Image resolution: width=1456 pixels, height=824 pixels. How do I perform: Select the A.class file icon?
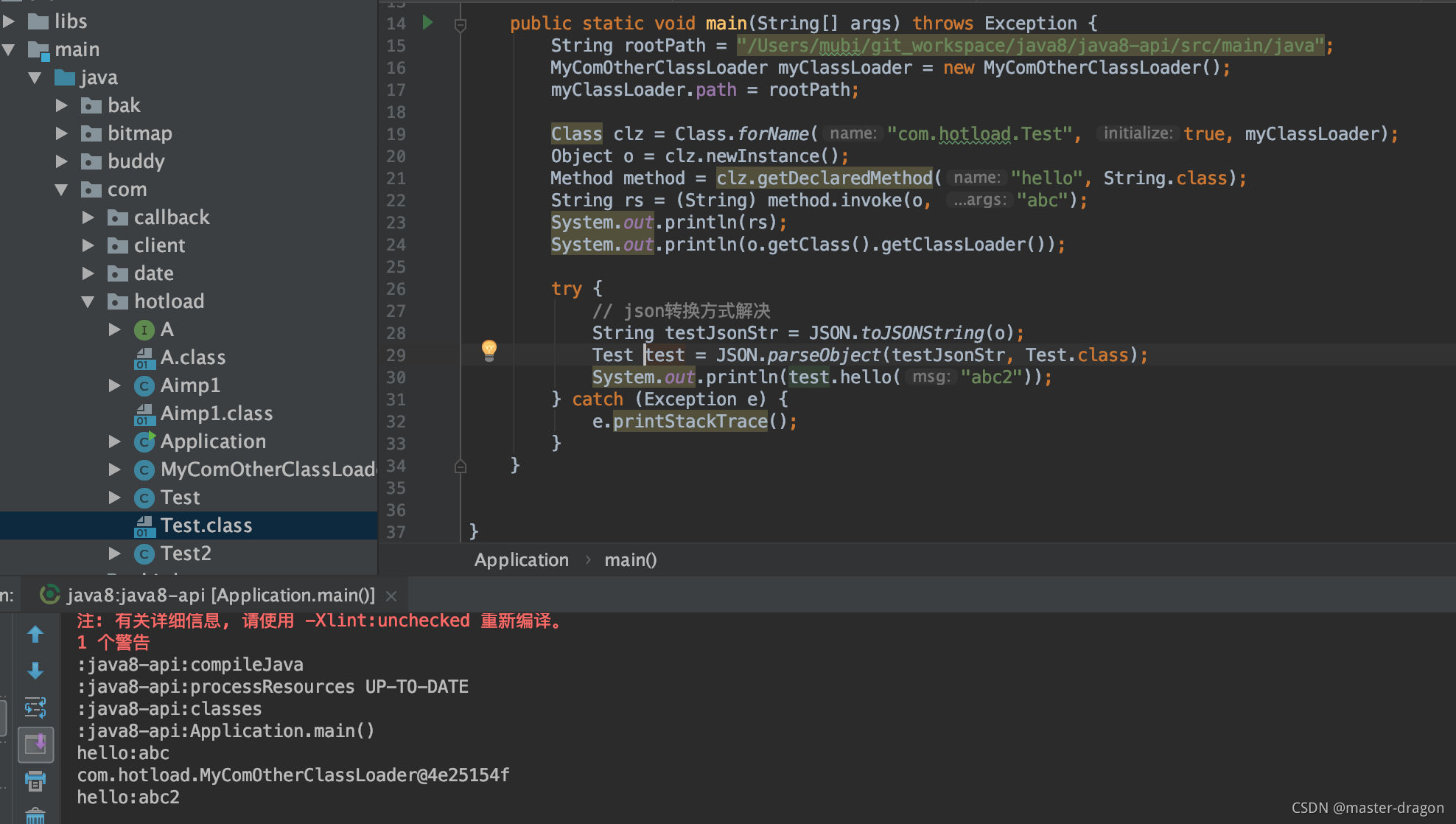[x=144, y=358]
